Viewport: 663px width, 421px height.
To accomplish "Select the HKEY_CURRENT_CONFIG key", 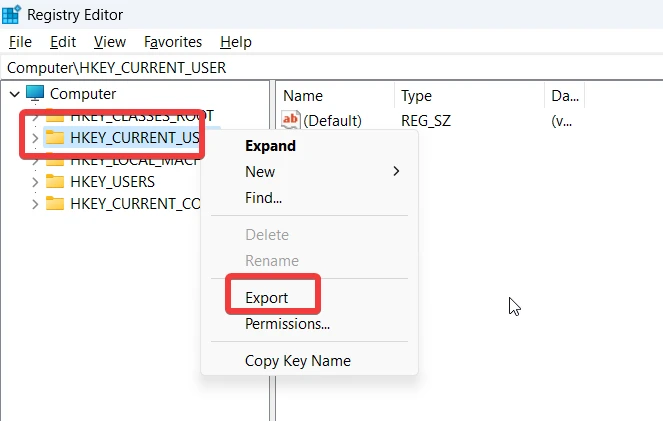I will pos(135,204).
